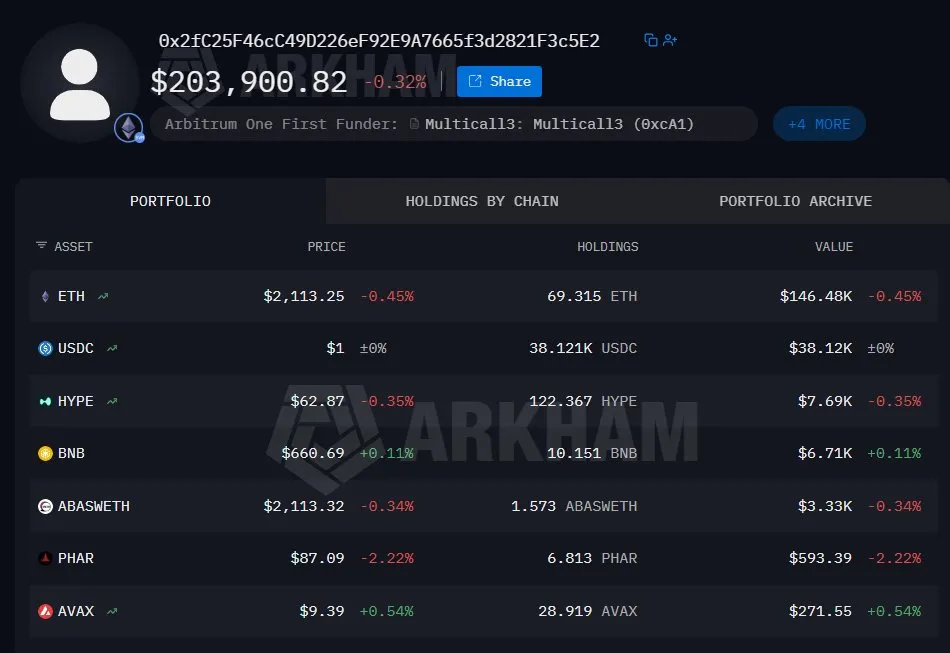
Task: Click the $146.48K value cell
Action: coord(816,296)
